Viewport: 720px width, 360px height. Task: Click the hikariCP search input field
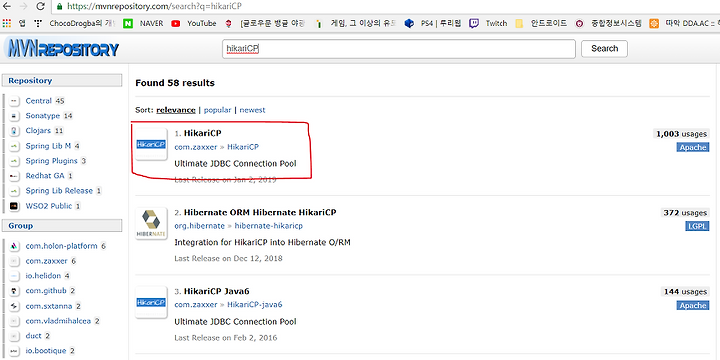pos(399,49)
